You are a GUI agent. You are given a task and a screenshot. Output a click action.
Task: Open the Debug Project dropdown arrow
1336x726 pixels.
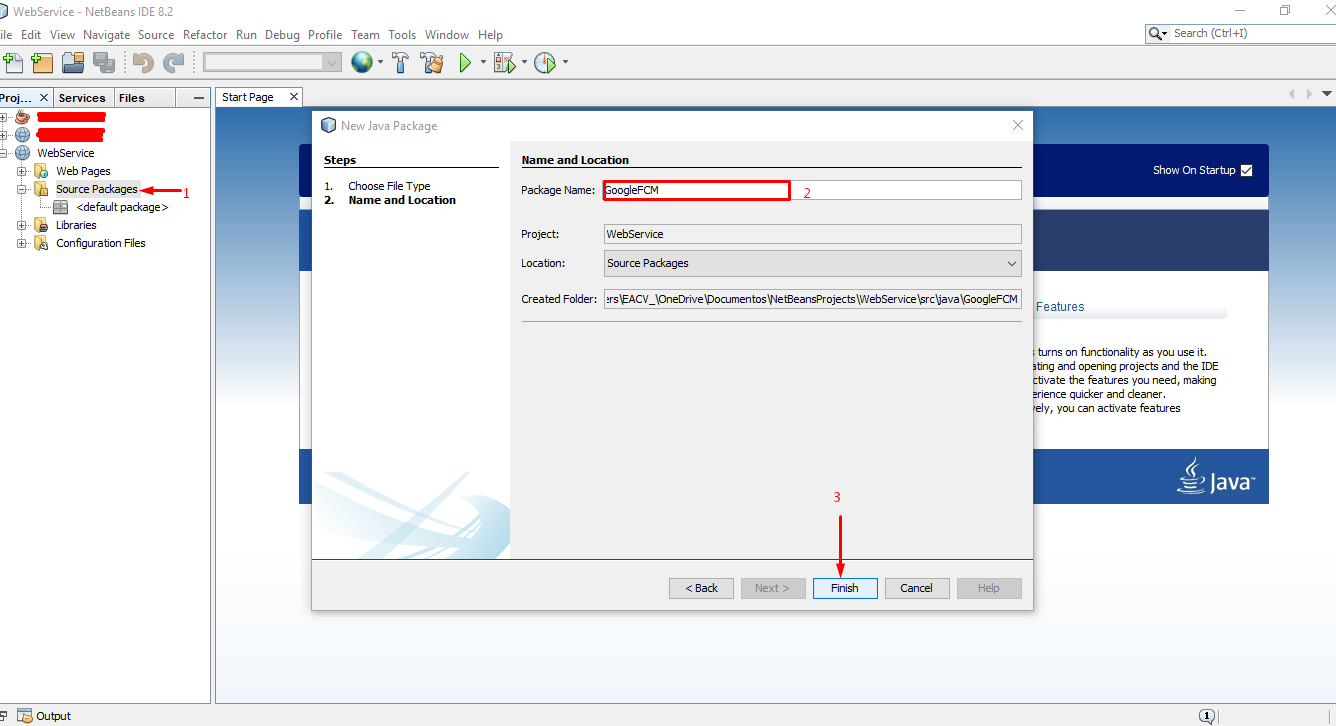(x=524, y=62)
